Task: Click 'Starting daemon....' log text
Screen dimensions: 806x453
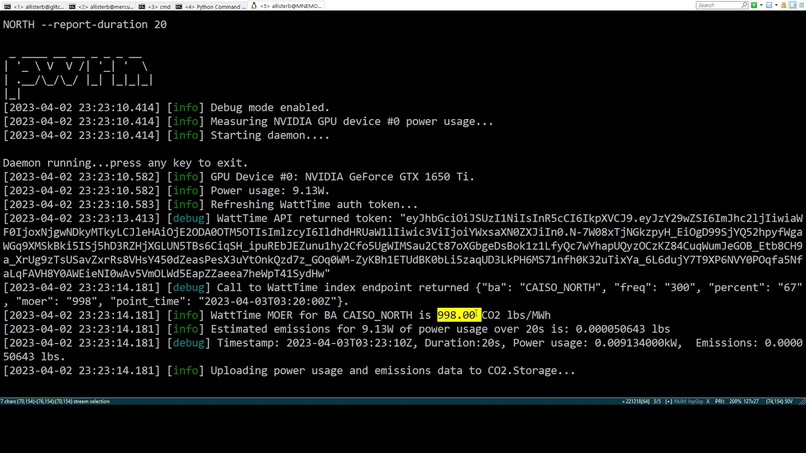Action: click(x=270, y=135)
